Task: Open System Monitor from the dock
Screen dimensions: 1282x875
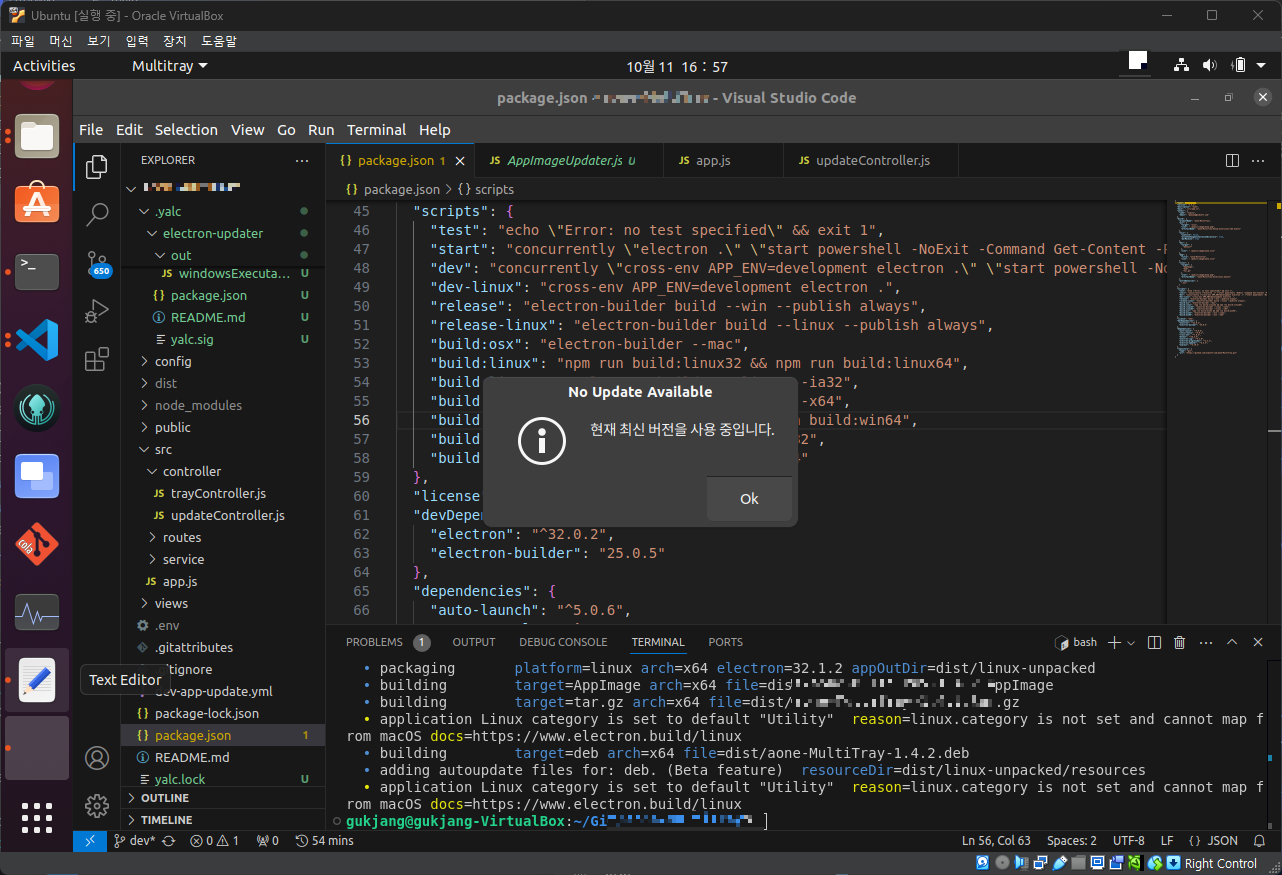Action: (x=37, y=612)
